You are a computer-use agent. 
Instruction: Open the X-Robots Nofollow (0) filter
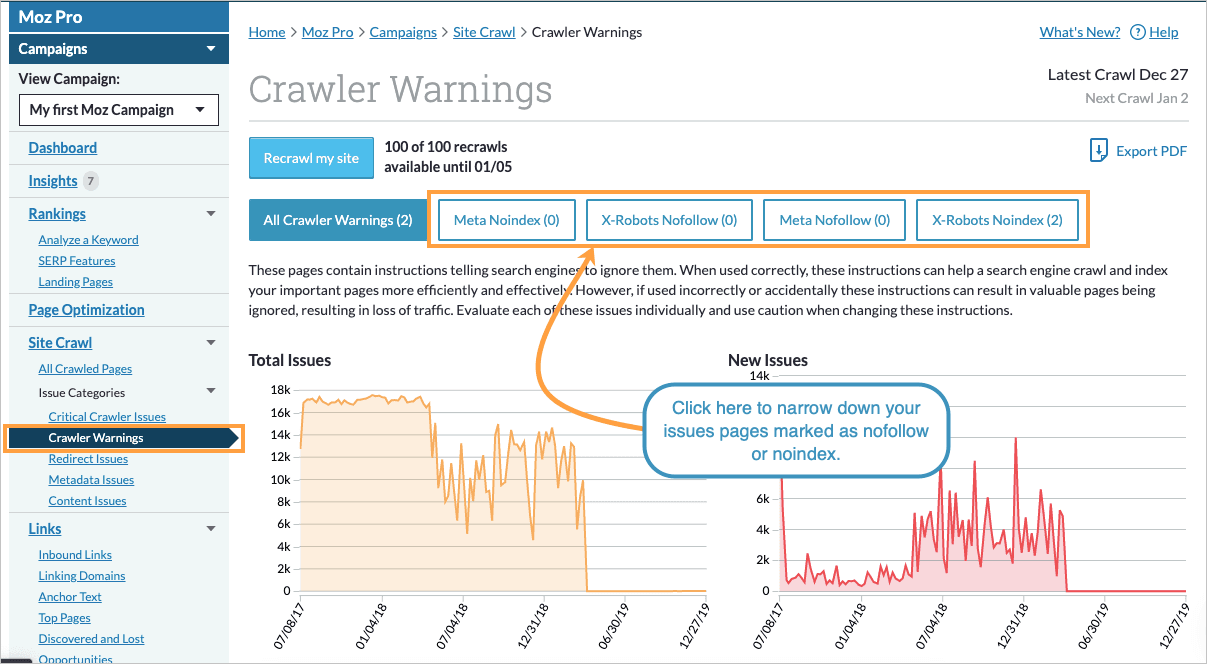click(x=669, y=220)
